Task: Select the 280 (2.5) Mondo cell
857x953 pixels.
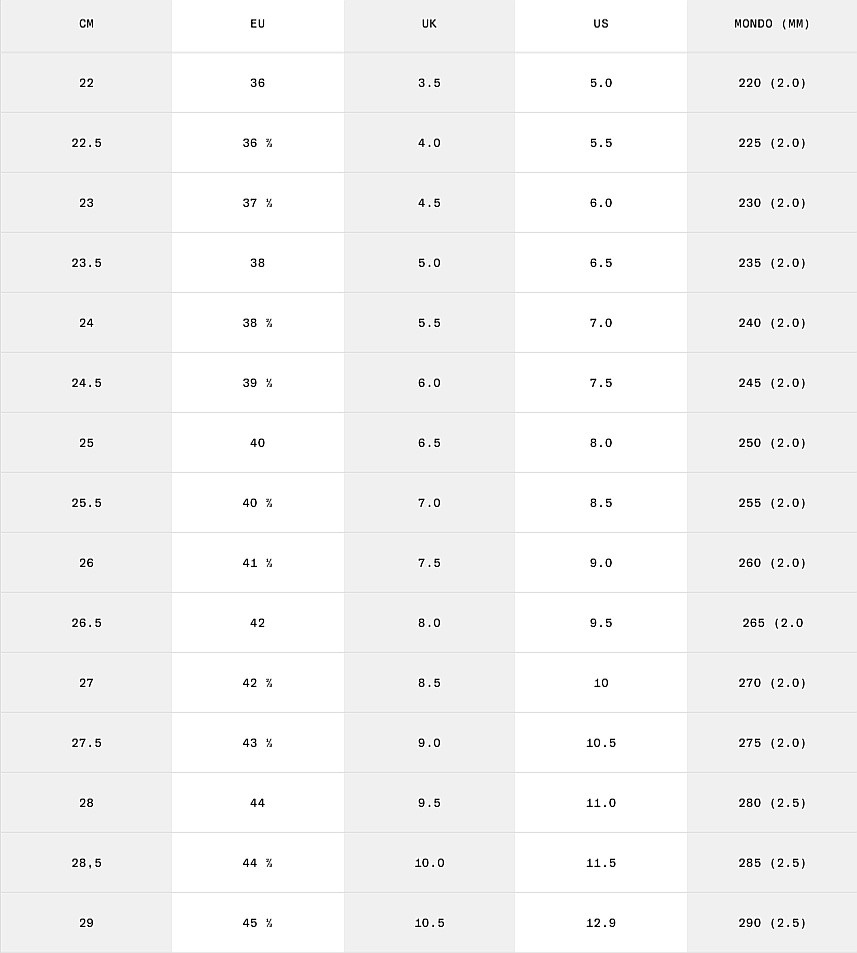Action: (772, 803)
